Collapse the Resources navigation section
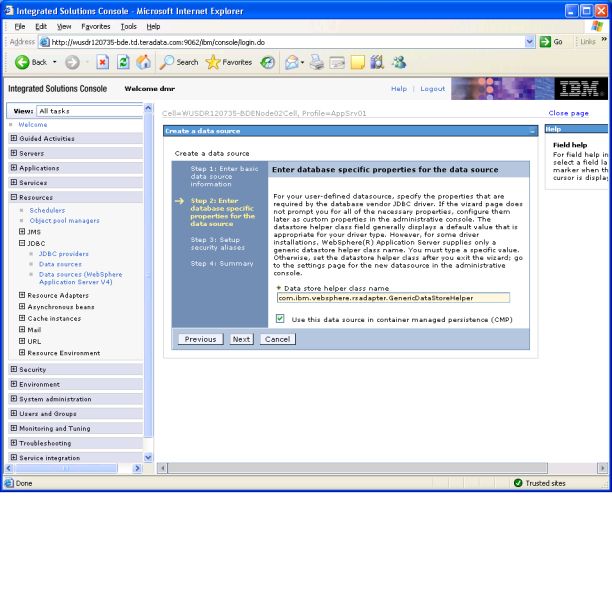Image resolution: width=612 pixels, height=608 pixels. coord(14,197)
